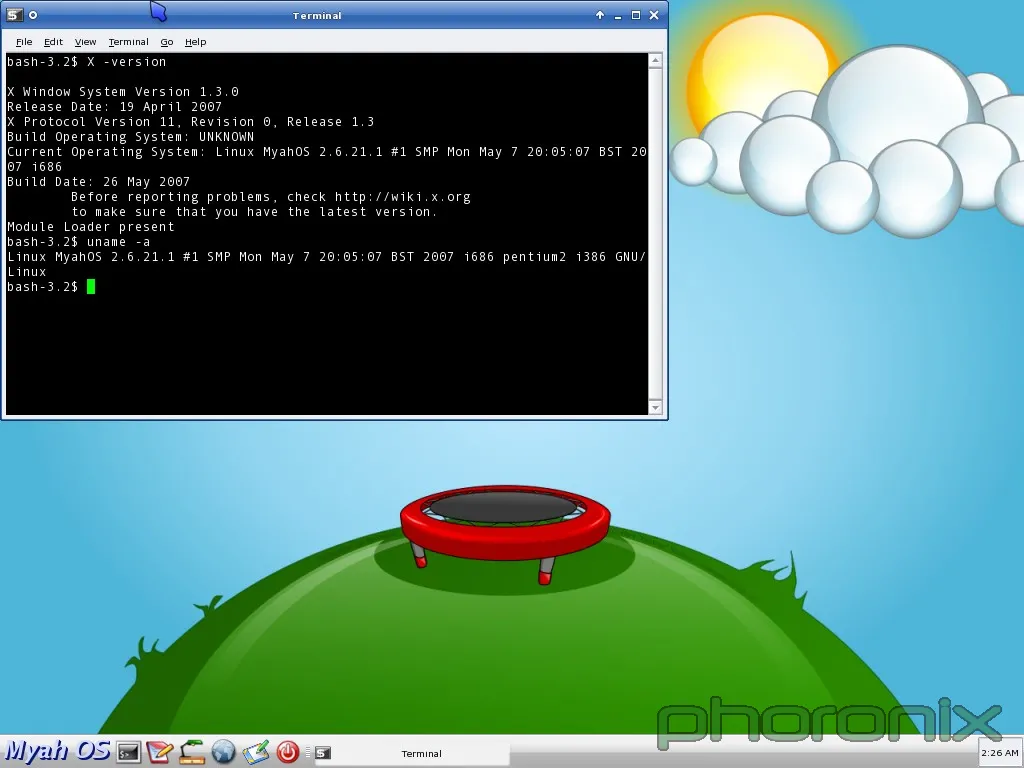Close the Terminal window
Viewport: 1024px width, 768px height.
click(654, 15)
